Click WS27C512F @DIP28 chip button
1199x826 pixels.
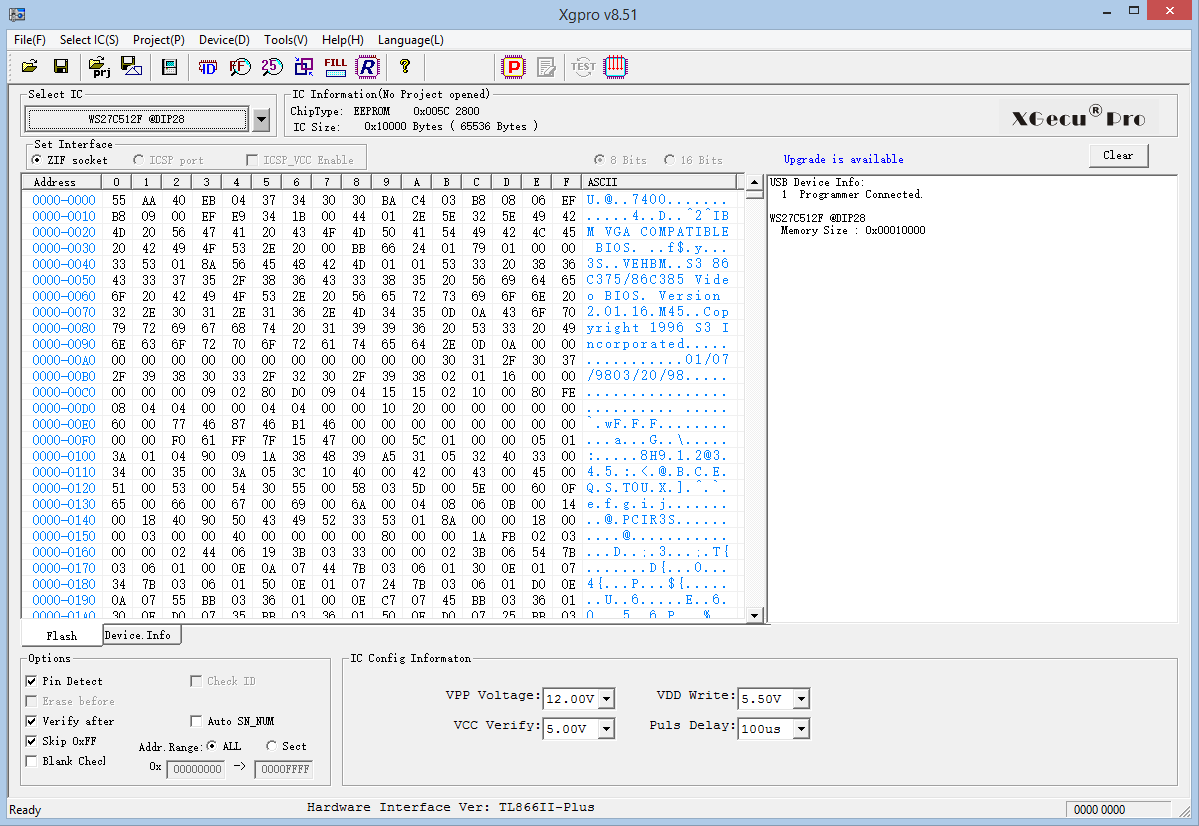tap(137, 119)
